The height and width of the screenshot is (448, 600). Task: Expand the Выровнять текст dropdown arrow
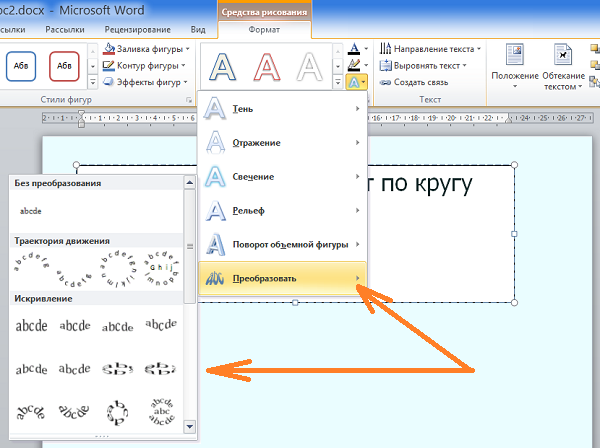point(465,65)
